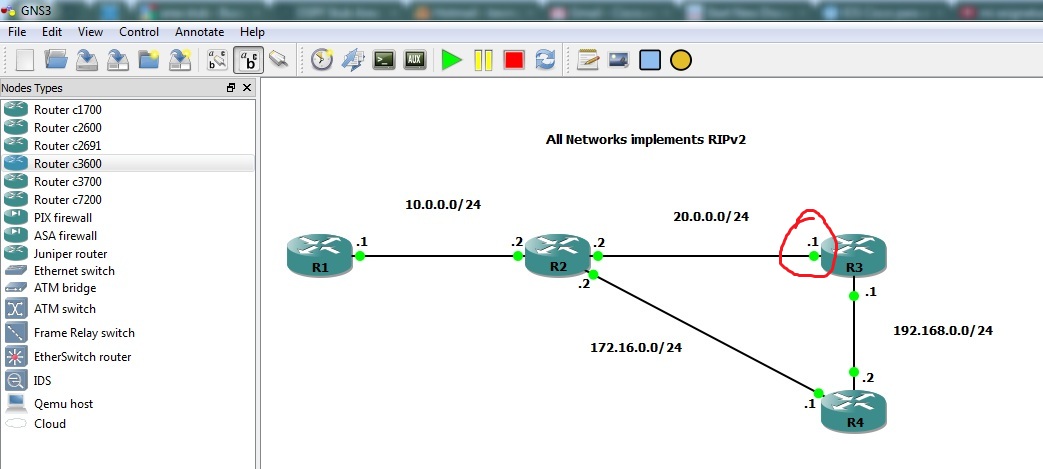Close the Nodes Types panel
The image size is (1043, 469).
pyautogui.click(x=247, y=88)
